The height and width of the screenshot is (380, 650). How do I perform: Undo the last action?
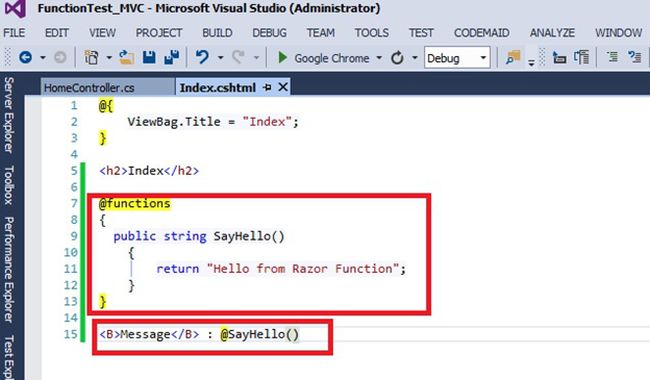[202, 57]
